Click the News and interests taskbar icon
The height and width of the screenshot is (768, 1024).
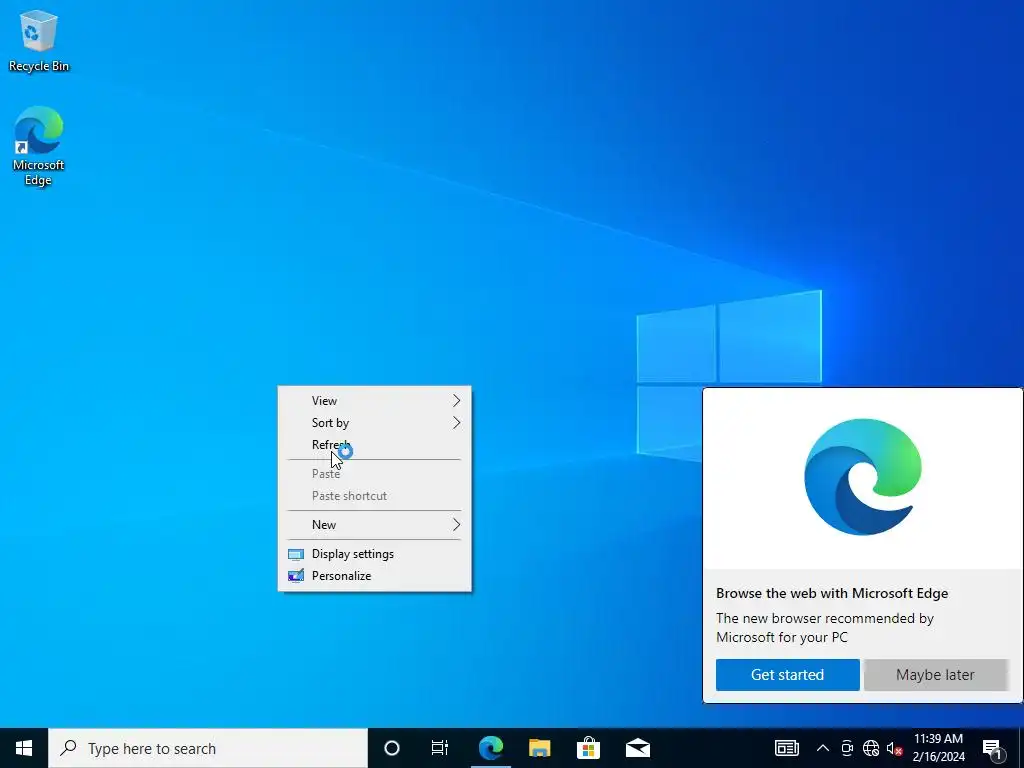coord(787,748)
